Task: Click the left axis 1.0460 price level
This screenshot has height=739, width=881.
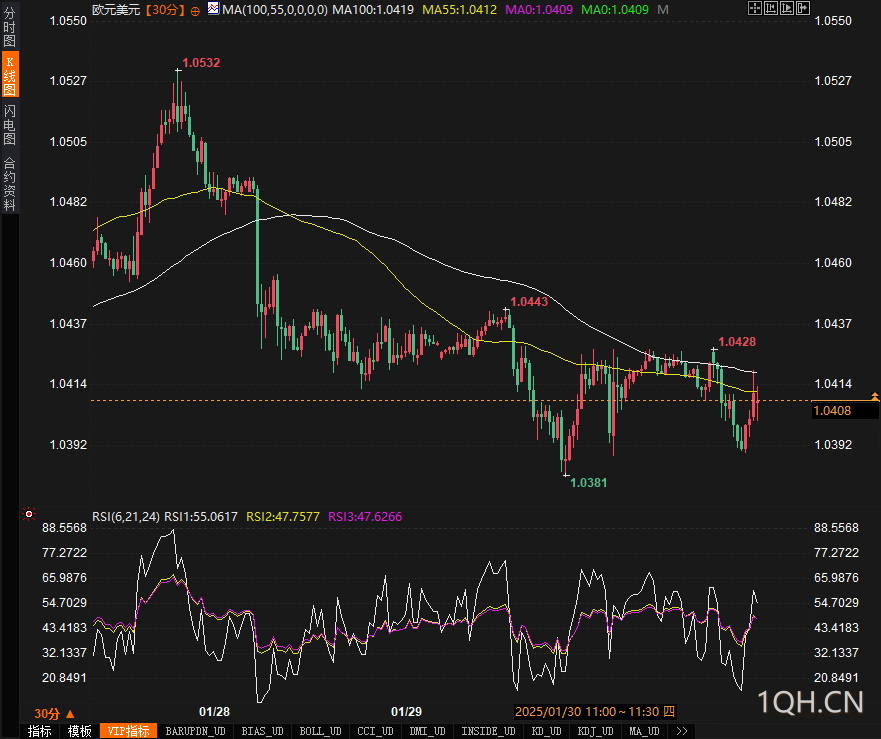Action: 68,262
